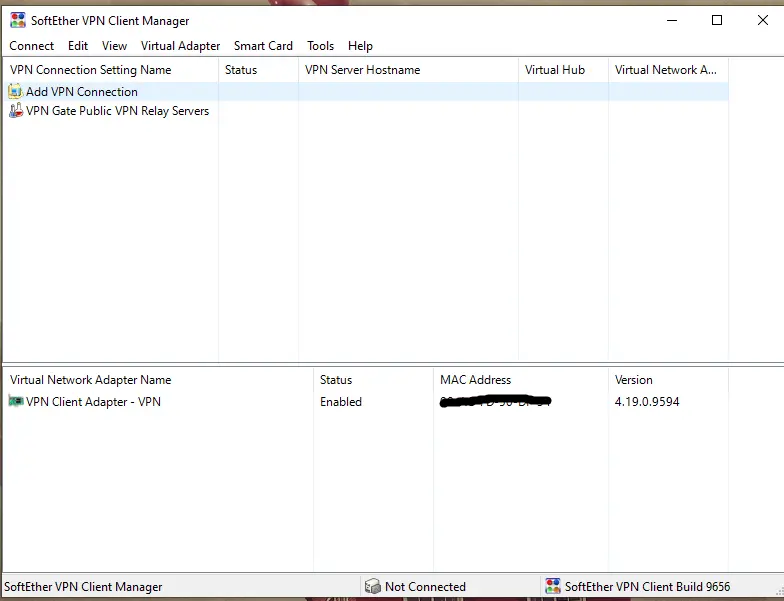Sort by connection Status column header

258,70
